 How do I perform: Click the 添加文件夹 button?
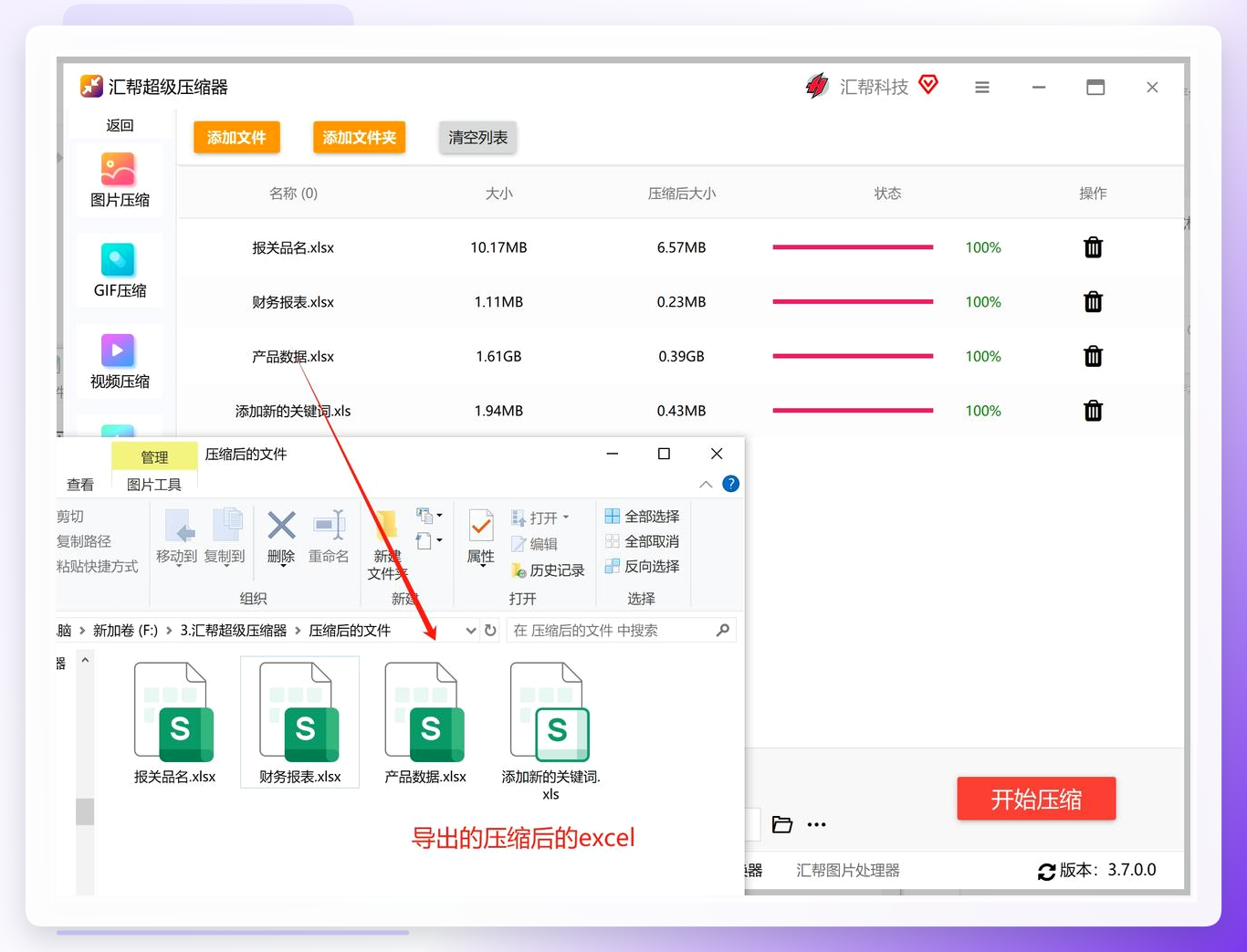[x=359, y=137]
